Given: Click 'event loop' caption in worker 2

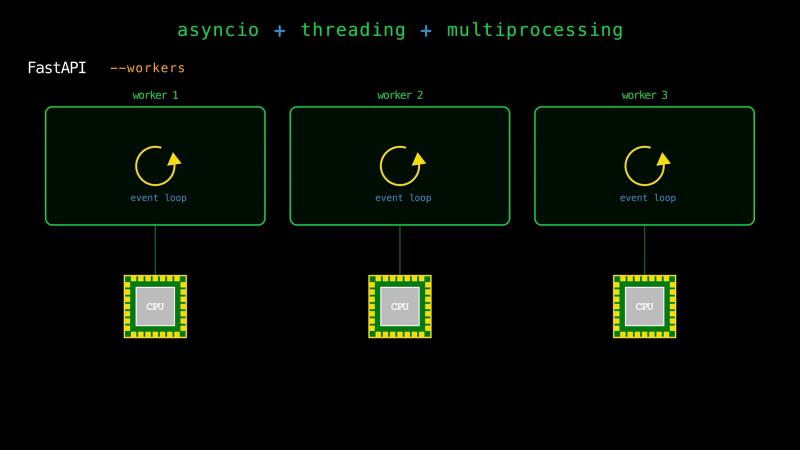Looking at the screenshot, I should pos(403,198).
